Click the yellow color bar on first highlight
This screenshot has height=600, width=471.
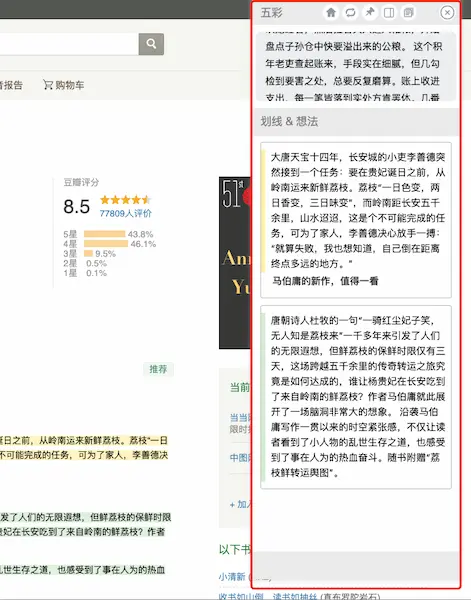click(x=263, y=211)
